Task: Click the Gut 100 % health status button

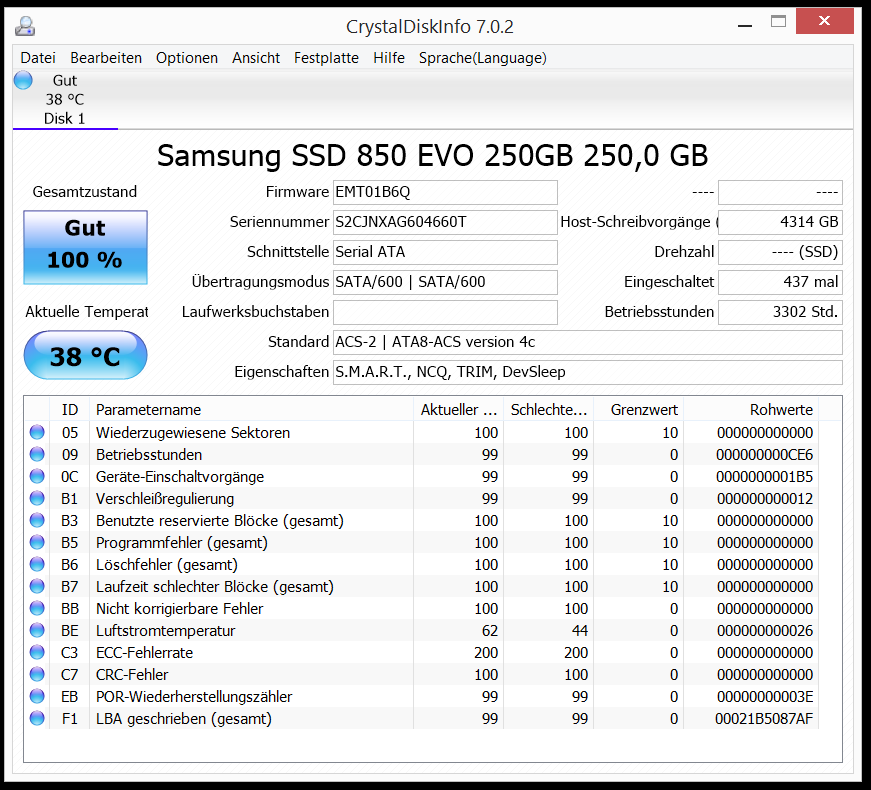Action: (86, 247)
